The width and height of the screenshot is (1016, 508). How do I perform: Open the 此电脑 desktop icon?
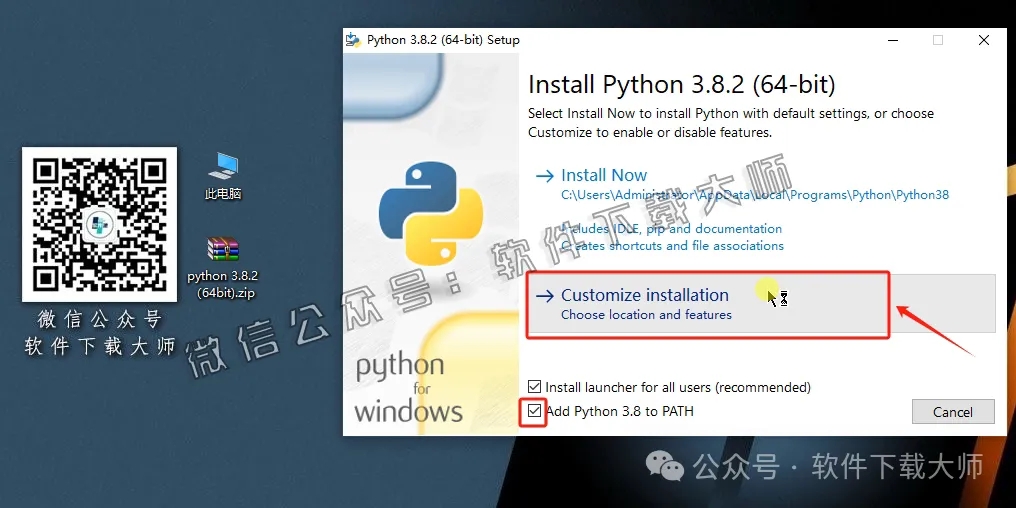coord(223,176)
